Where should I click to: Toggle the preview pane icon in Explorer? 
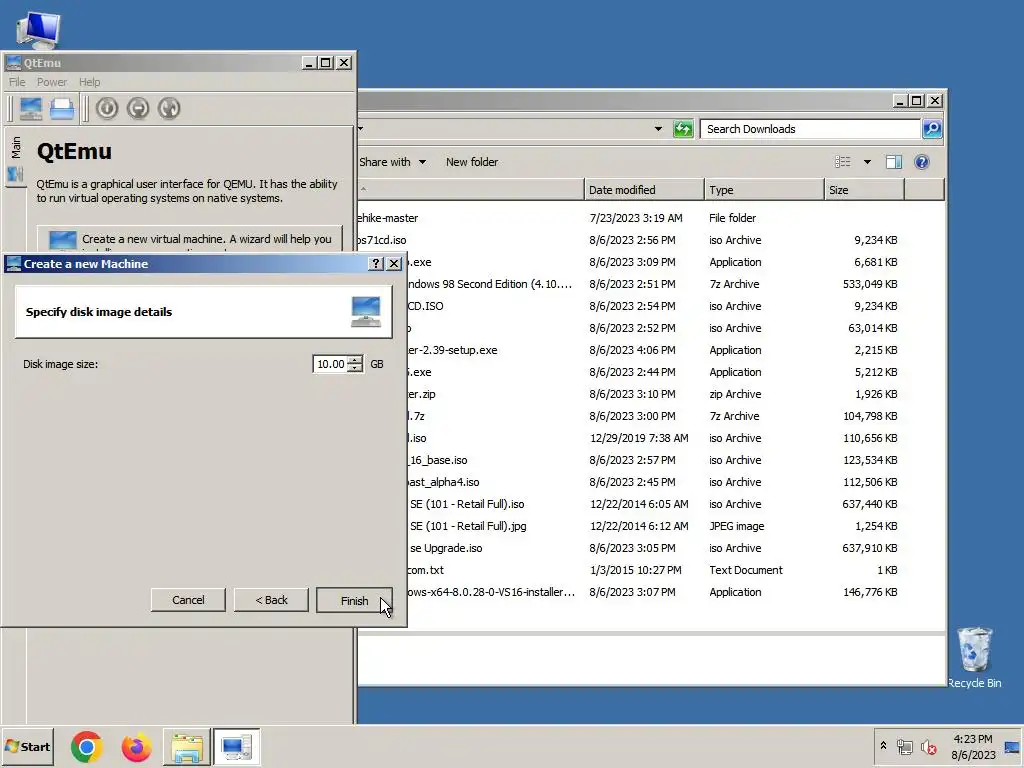coord(893,162)
